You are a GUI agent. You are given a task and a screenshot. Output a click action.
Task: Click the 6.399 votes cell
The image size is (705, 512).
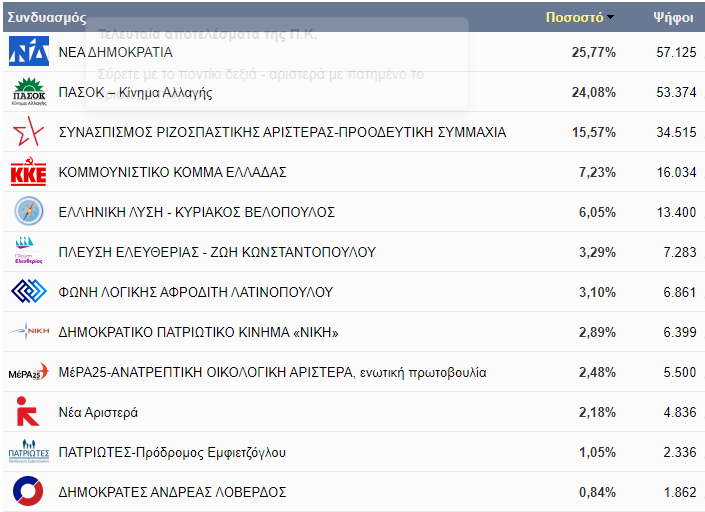coord(680,333)
